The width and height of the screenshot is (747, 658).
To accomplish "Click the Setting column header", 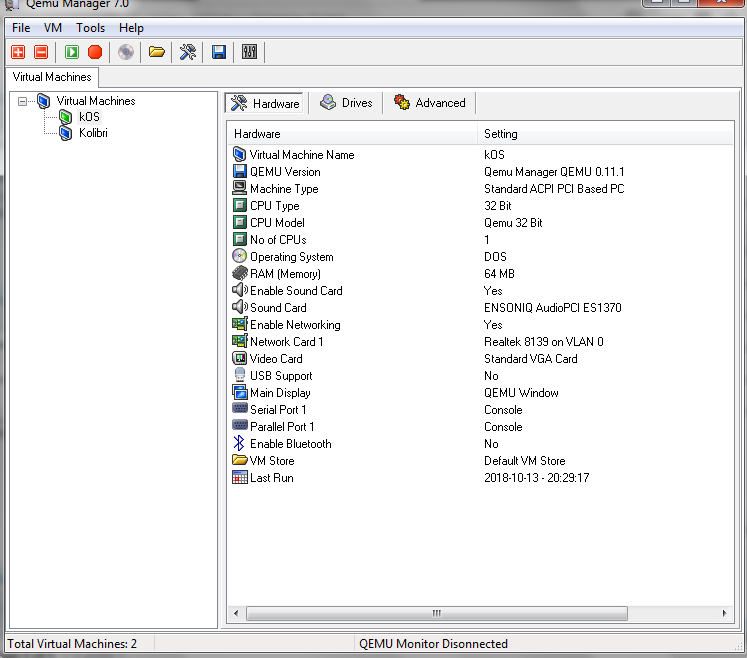I will pos(500,134).
